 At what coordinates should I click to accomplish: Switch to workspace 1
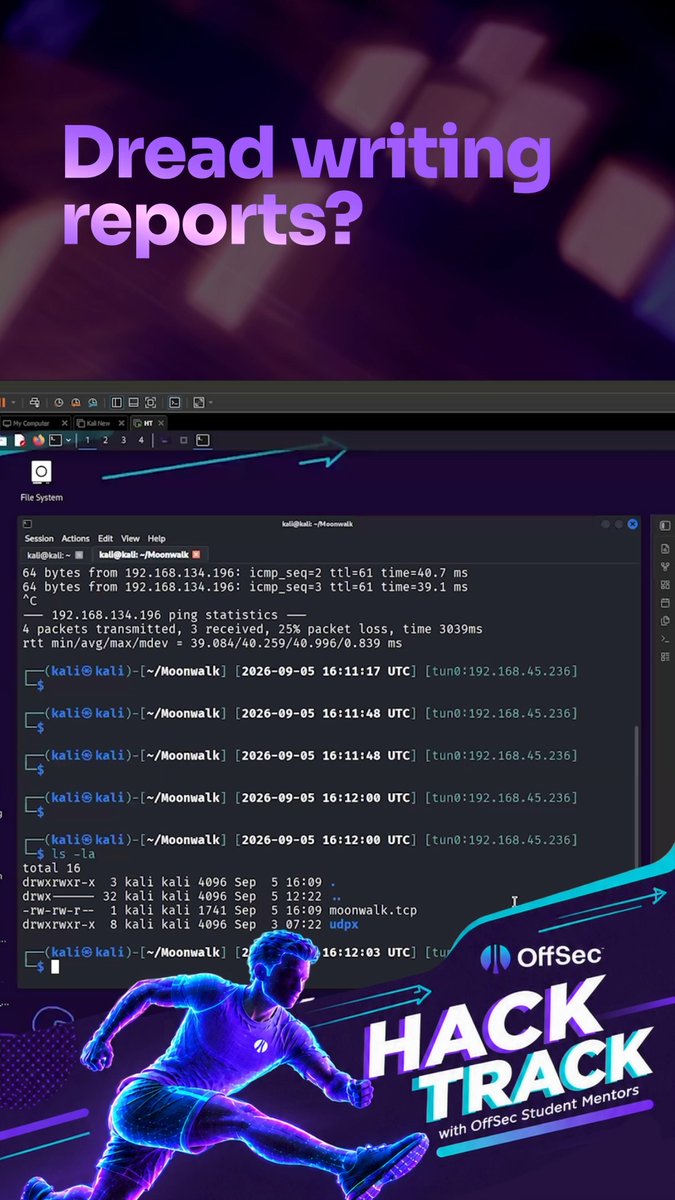click(87, 440)
